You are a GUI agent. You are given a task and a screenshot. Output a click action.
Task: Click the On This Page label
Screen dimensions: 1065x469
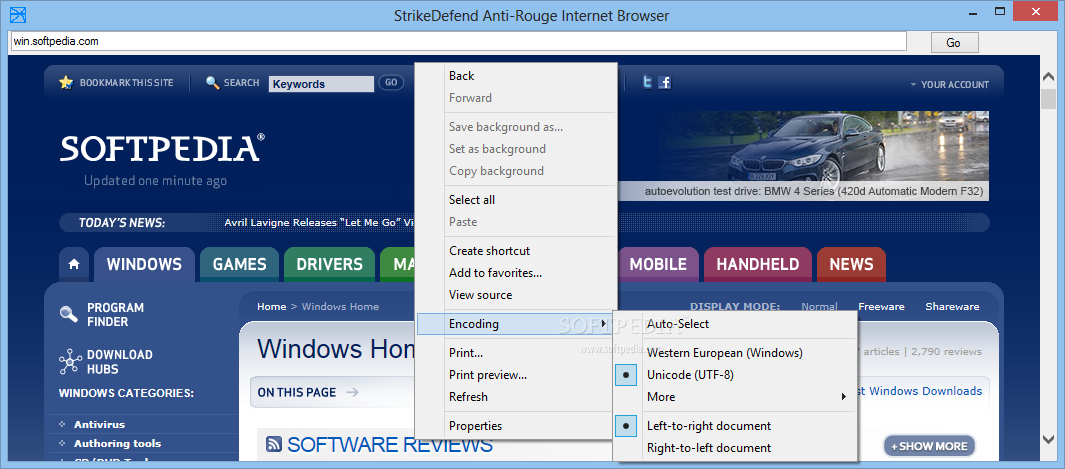click(x=297, y=392)
